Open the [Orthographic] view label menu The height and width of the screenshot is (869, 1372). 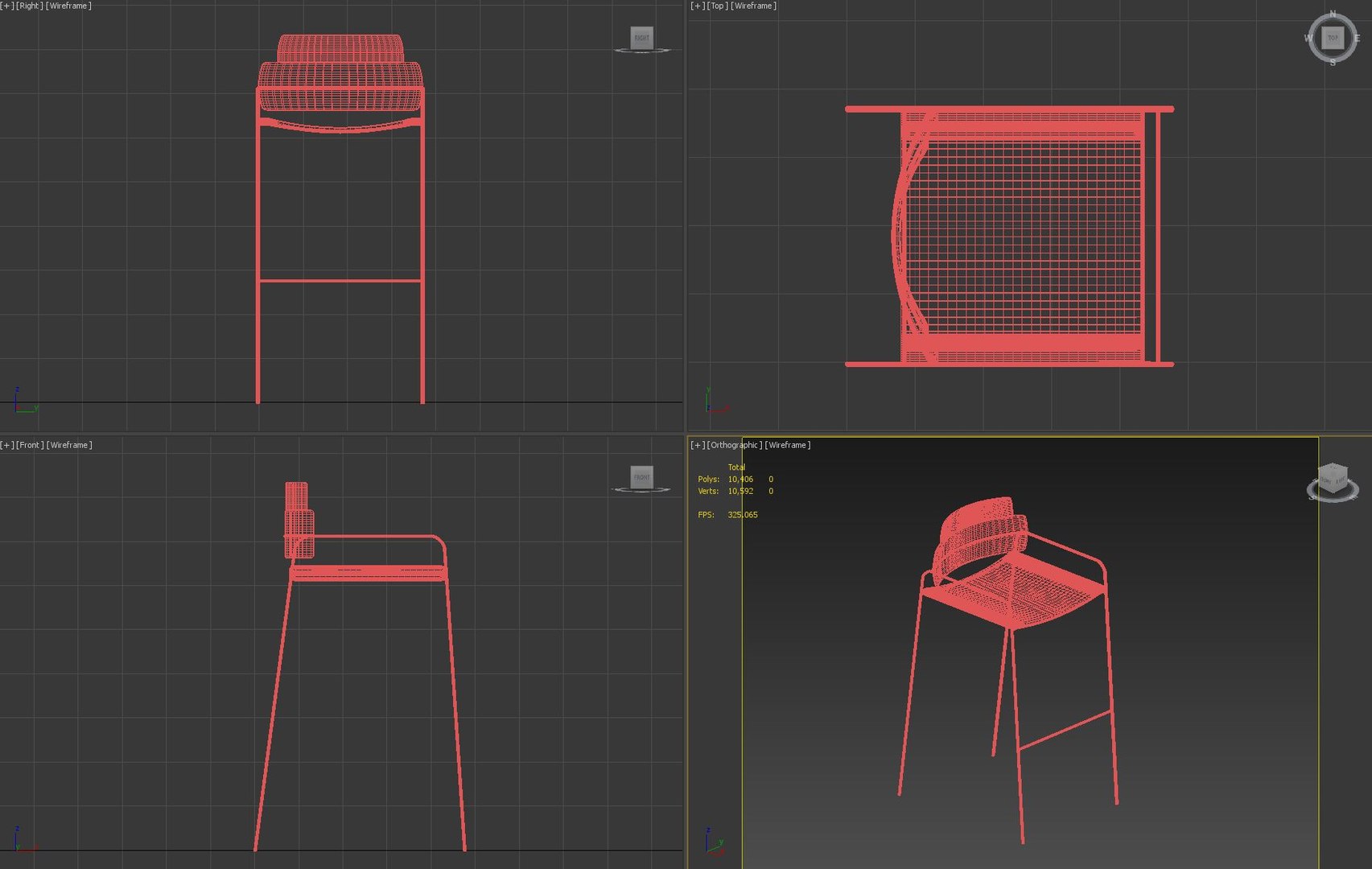click(735, 445)
